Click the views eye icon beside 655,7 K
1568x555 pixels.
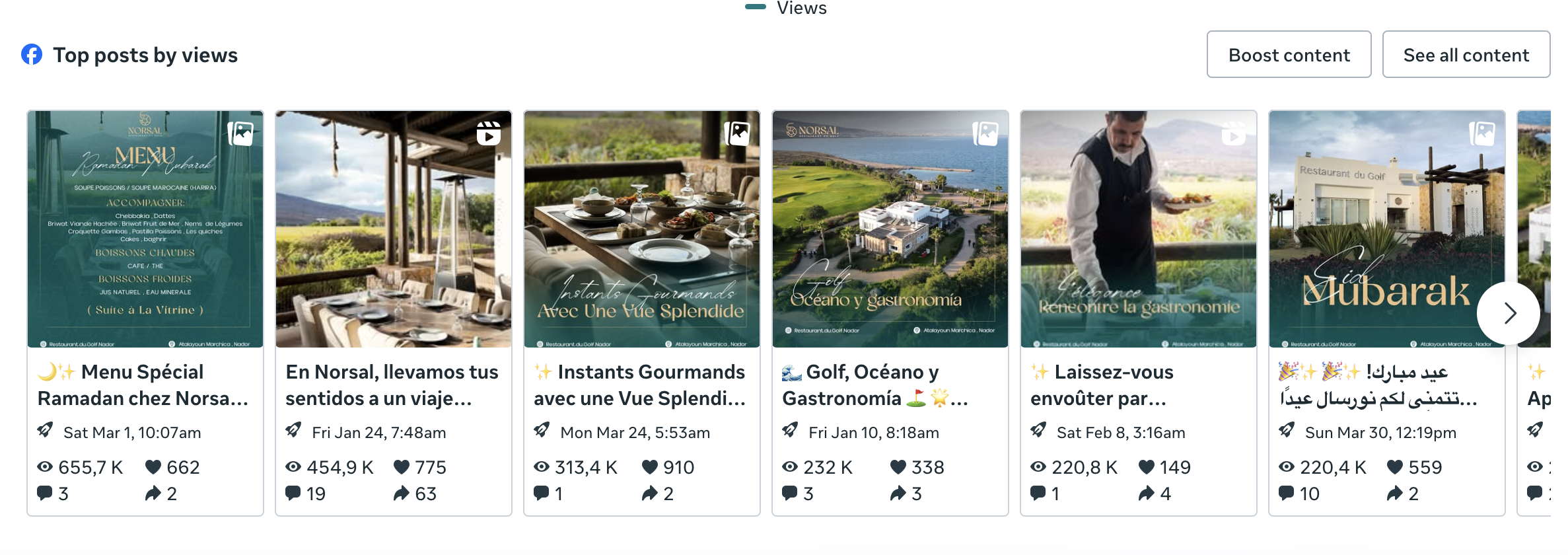[45, 467]
